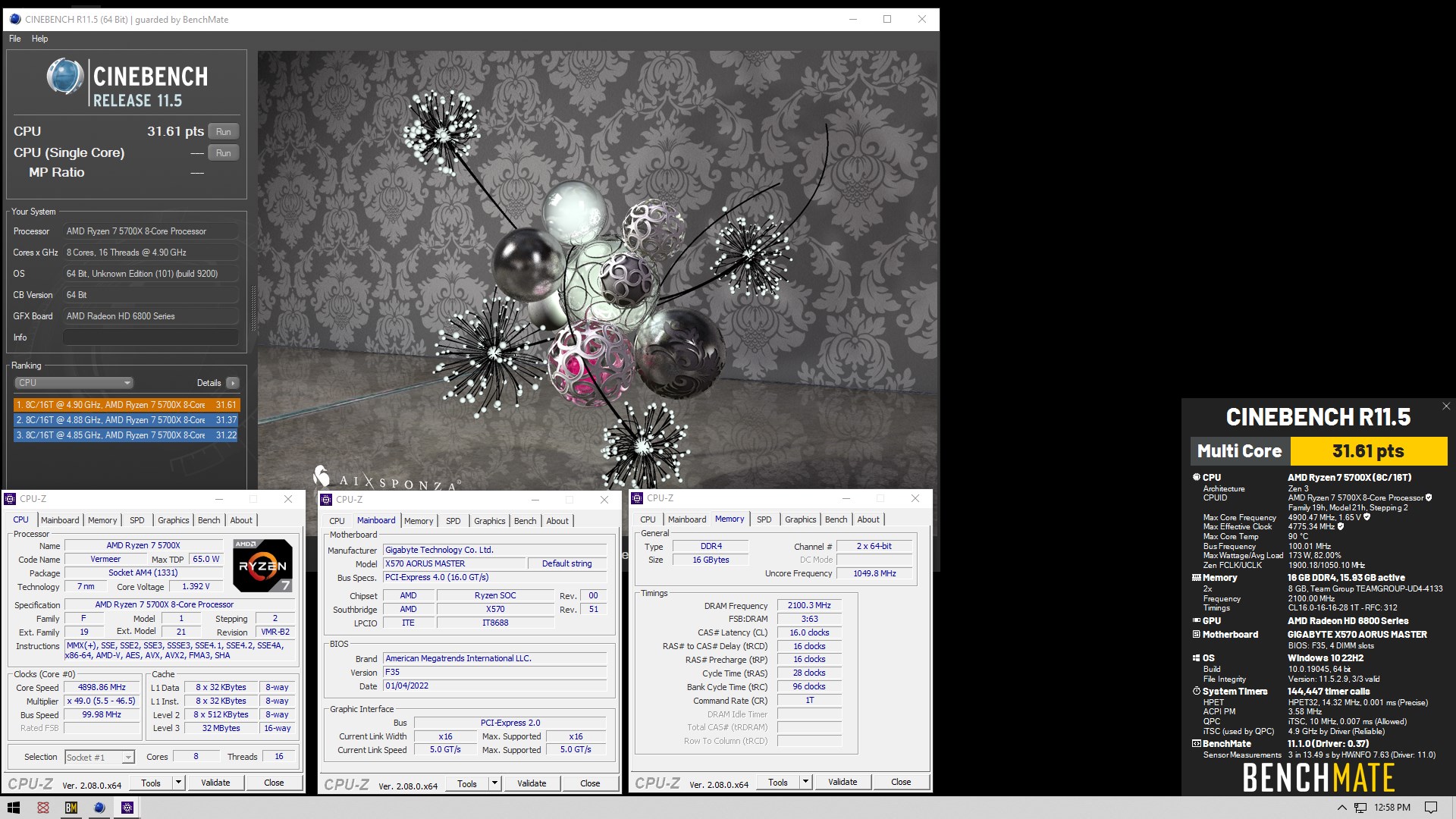Click the Core Speed value 4898.86 MHz
Viewport: 1456px width, 819px height.
tap(102, 687)
